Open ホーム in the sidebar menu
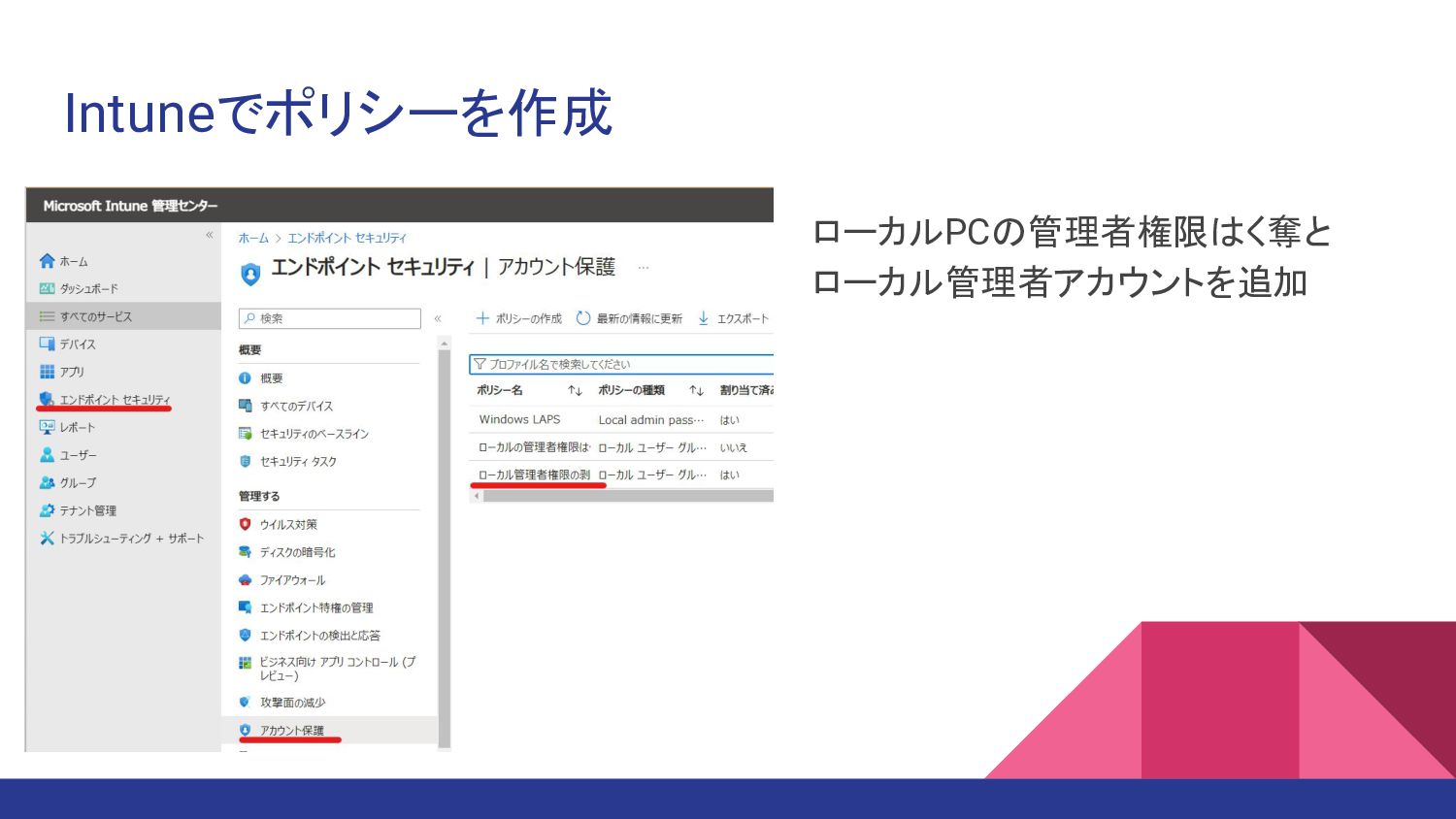The image size is (1456, 819). (x=74, y=261)
